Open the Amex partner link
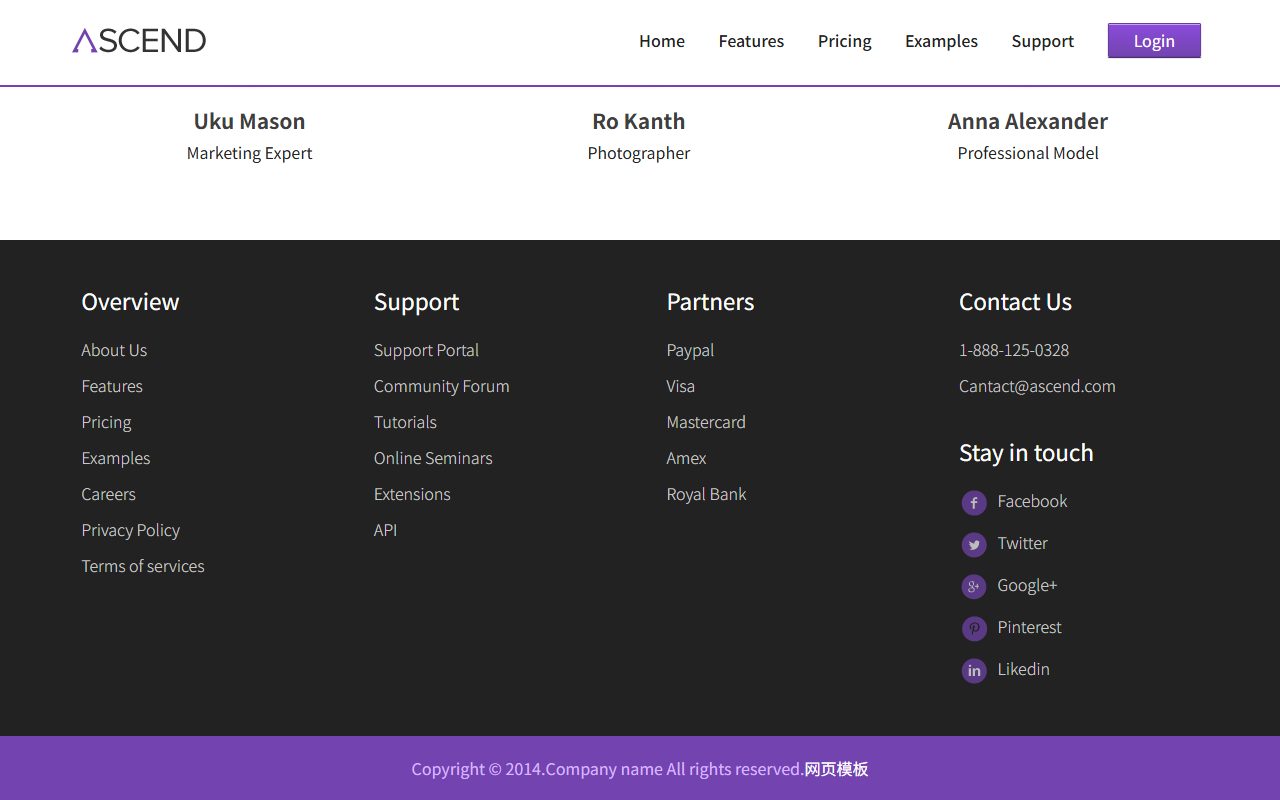 click(686, 458)
